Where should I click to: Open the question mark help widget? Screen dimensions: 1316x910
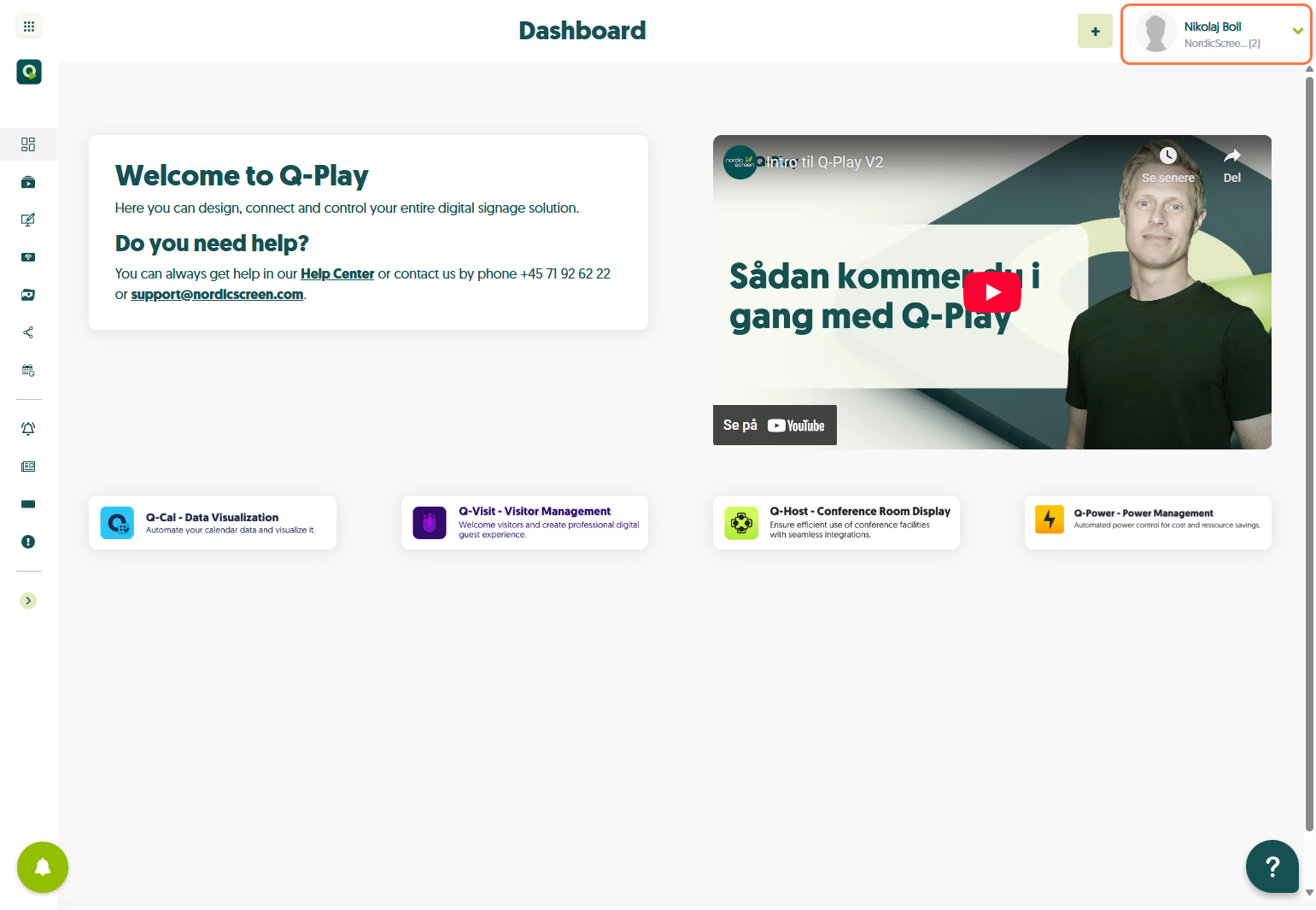tap(1272, 866)
